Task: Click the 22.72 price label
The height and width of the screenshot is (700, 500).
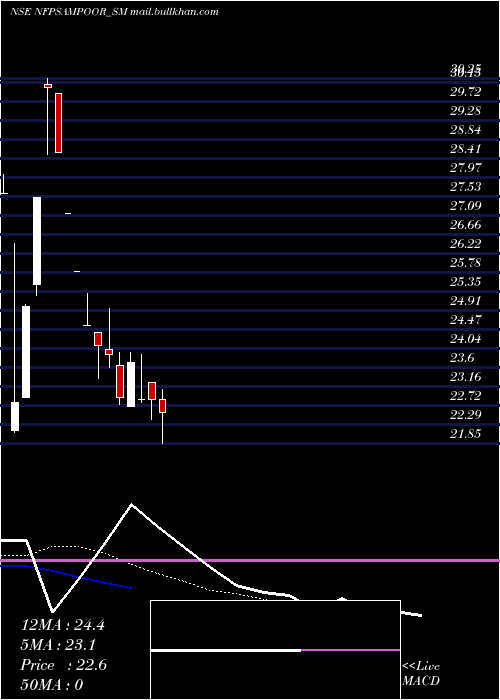Action: 466,396
